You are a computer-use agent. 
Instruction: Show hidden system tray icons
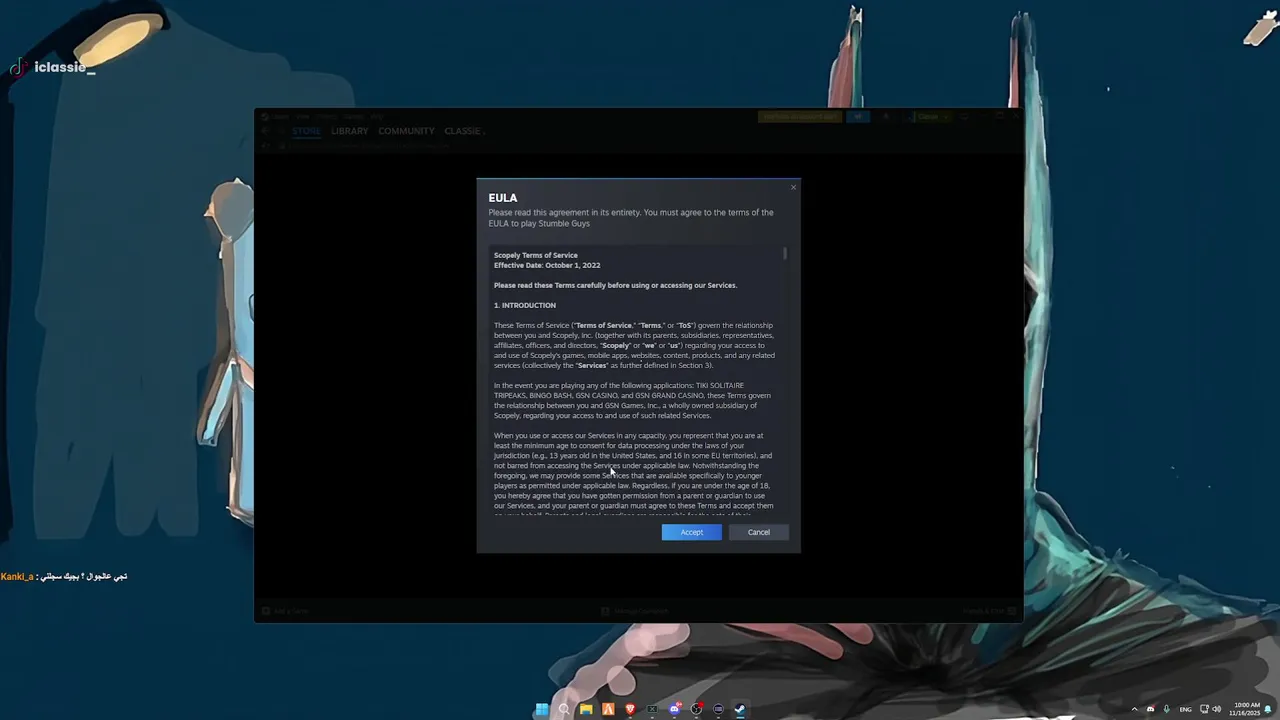coord(1134,709)
